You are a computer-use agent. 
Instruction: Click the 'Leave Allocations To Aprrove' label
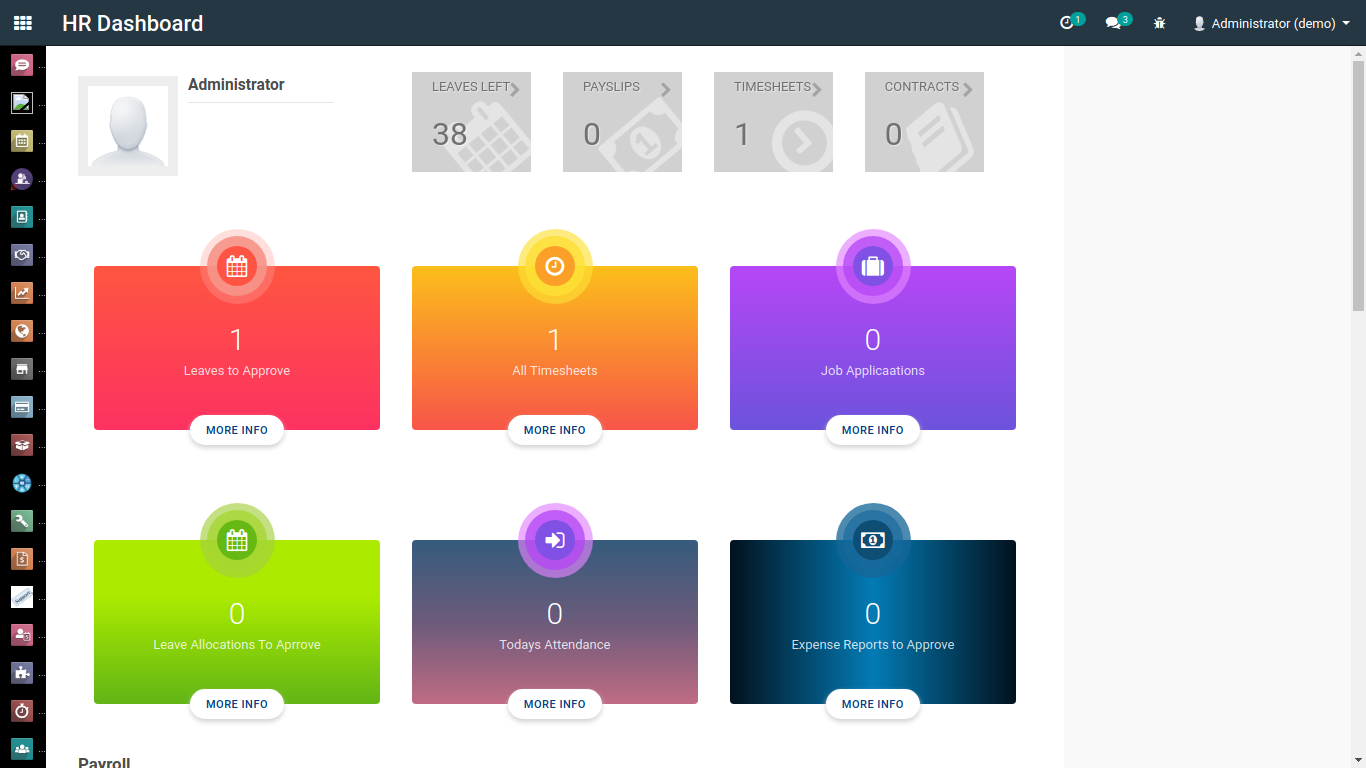pos(237,645)
